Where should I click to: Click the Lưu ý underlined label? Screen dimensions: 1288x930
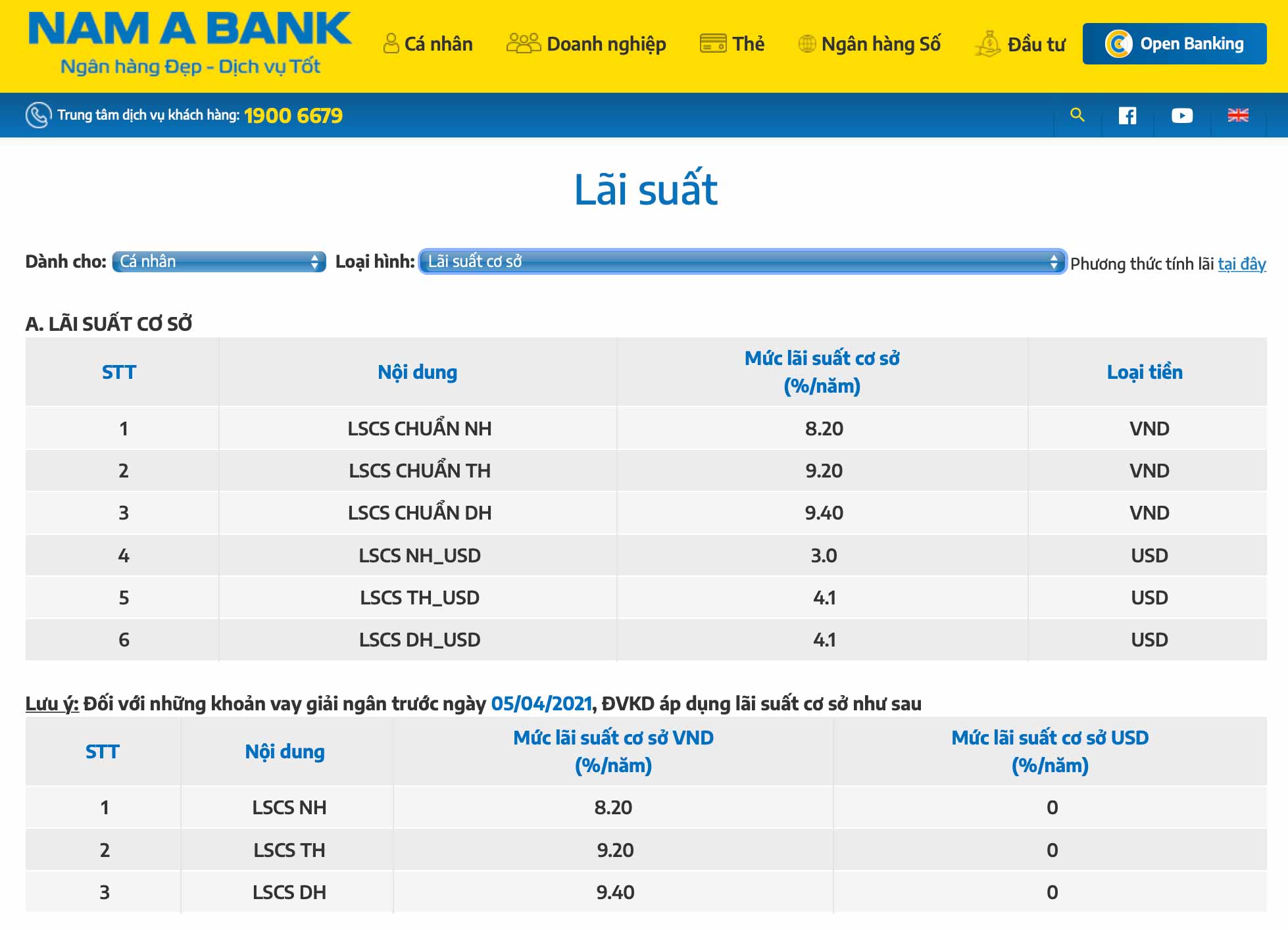pos(52,704)
